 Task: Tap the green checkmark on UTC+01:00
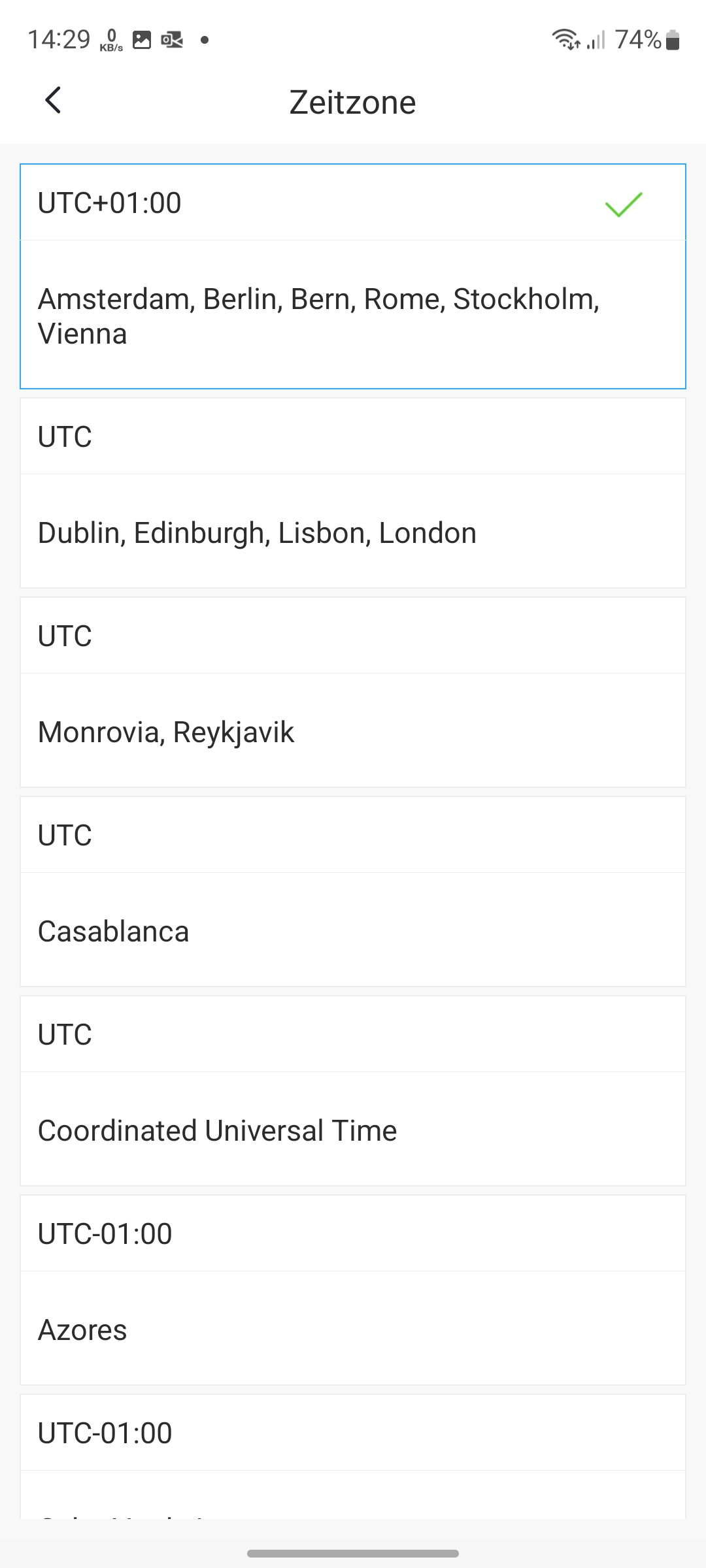coord(624,204)
